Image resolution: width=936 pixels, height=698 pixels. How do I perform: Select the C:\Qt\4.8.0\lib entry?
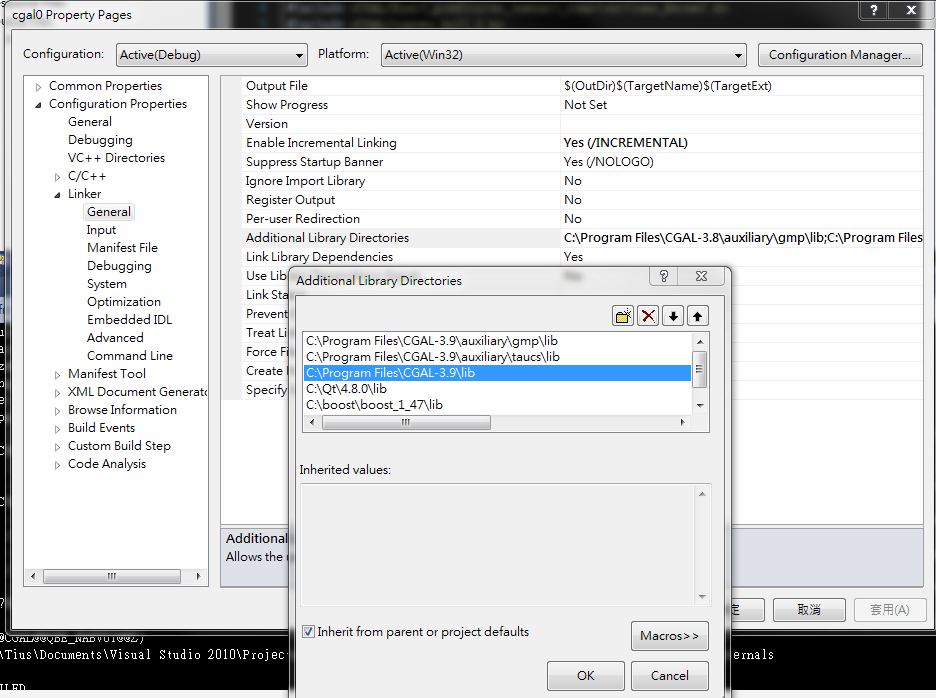pos(497,389)
